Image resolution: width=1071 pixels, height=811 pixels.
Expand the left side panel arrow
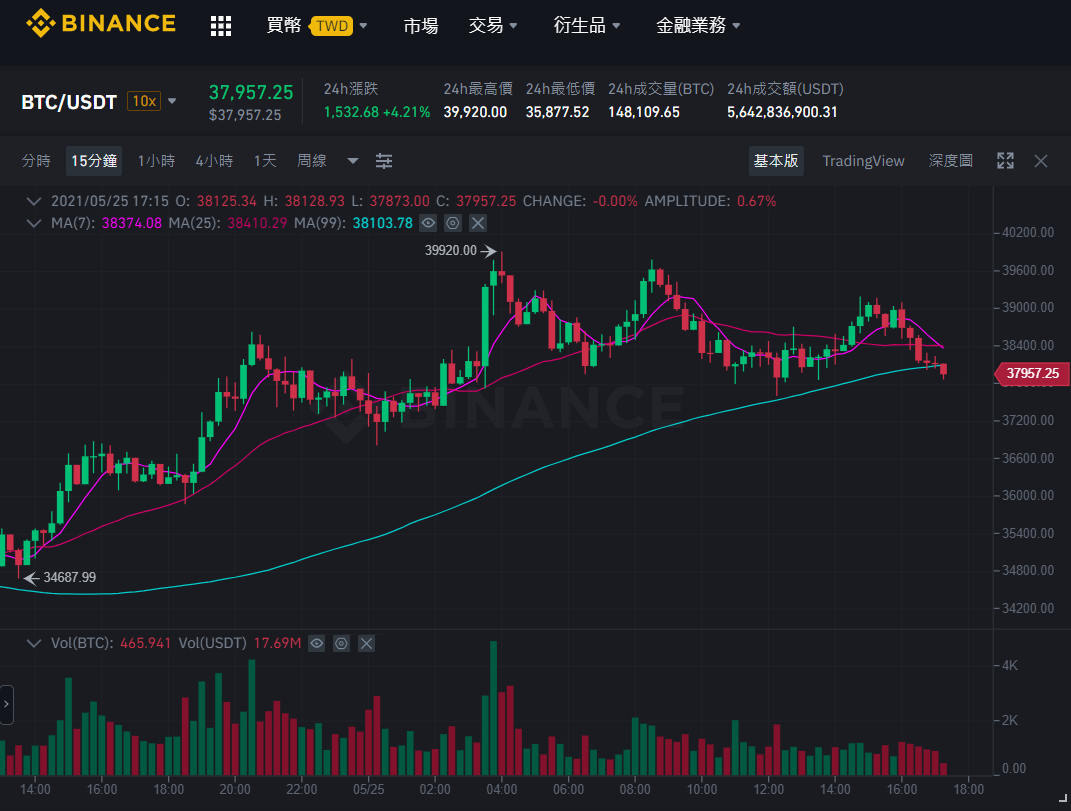click(6, 704)
